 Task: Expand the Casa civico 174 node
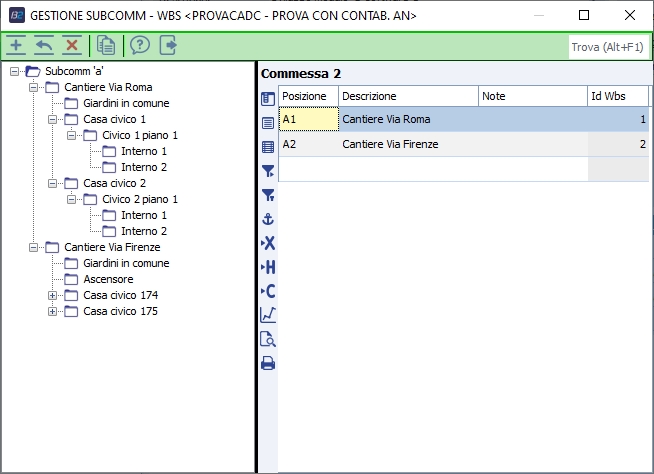point(53,295)
